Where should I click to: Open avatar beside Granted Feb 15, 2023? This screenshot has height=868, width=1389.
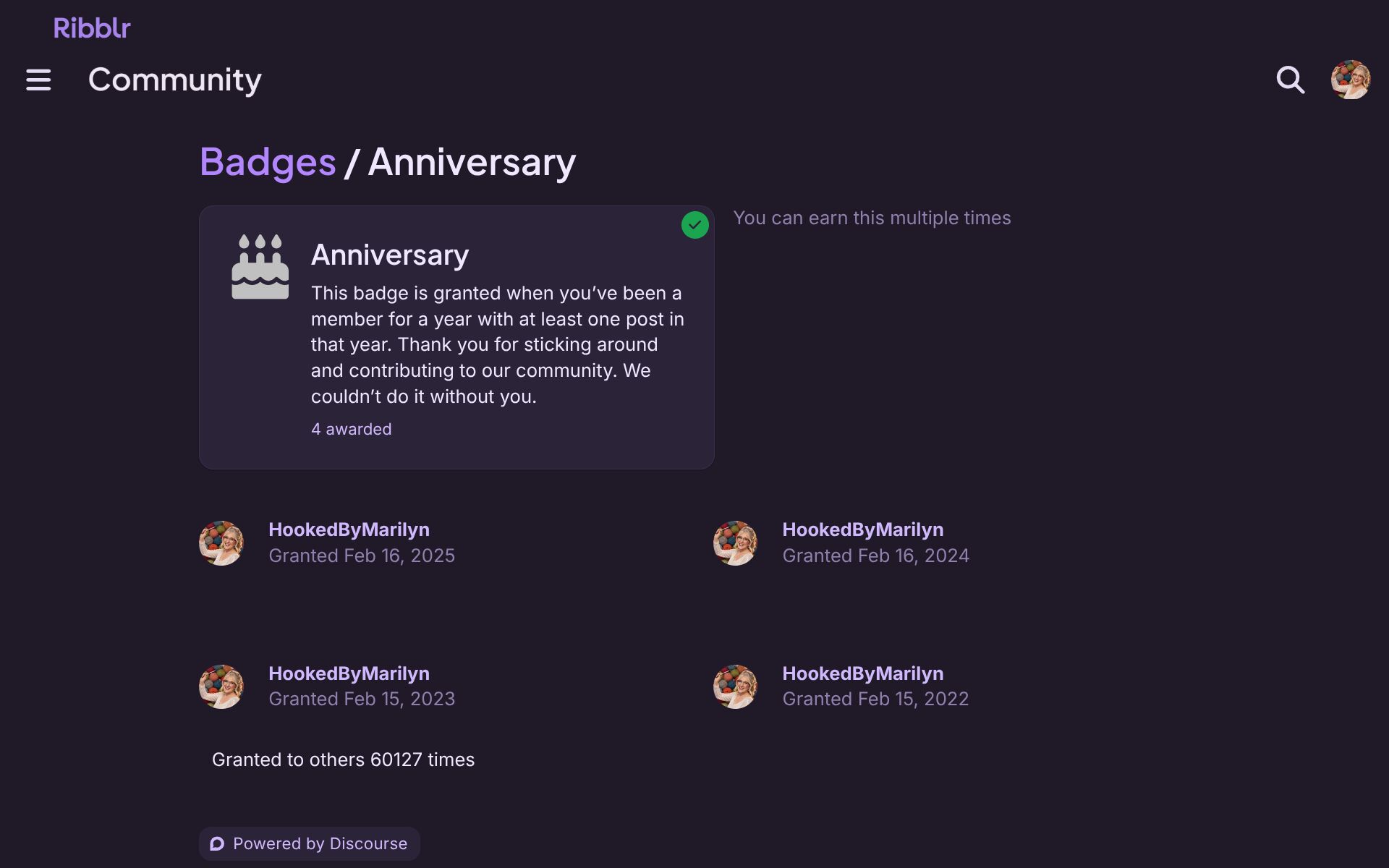click(x=221, y=686)
